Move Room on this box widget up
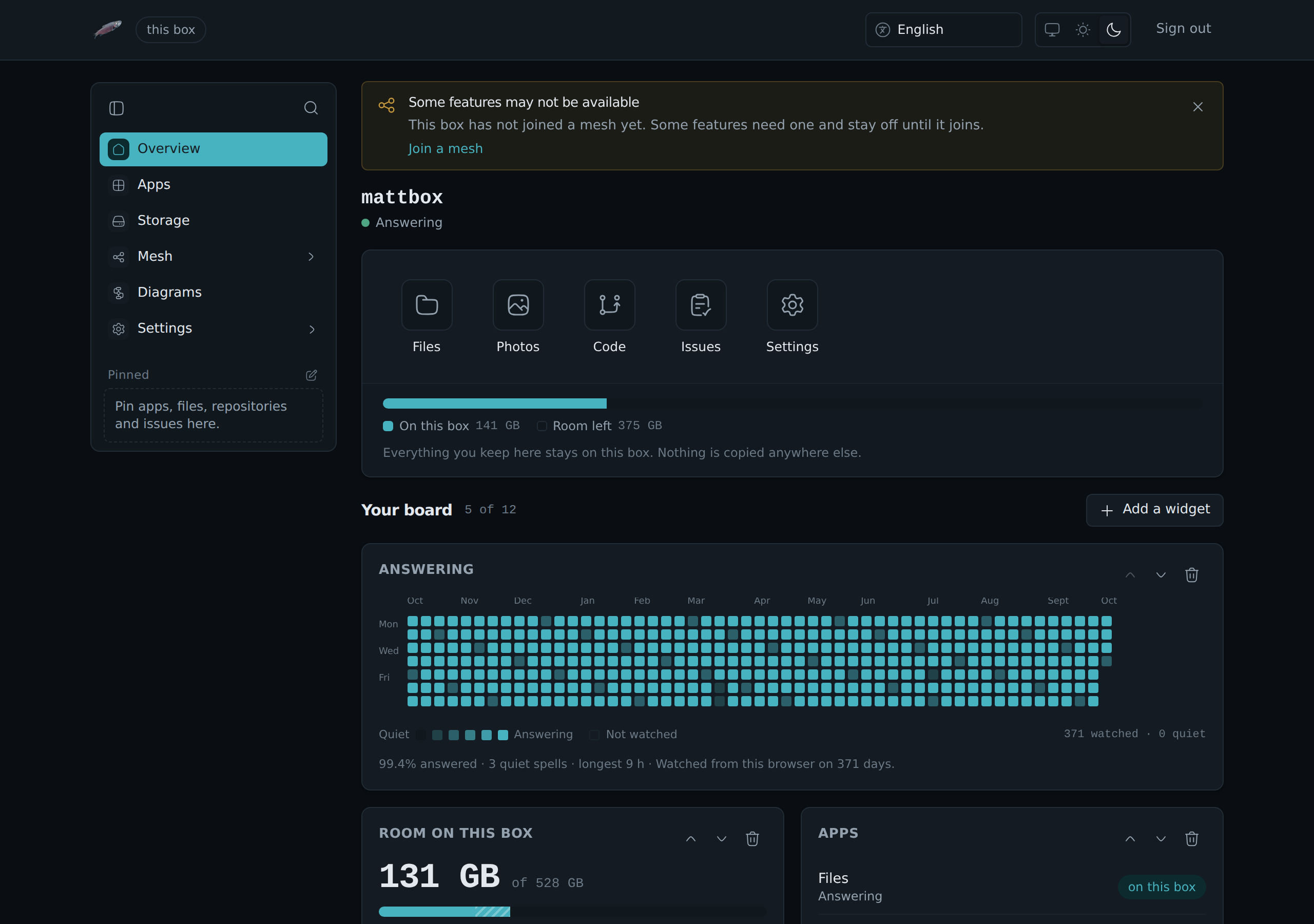Viewport: 1314px width, 924px height. point(691,839)
